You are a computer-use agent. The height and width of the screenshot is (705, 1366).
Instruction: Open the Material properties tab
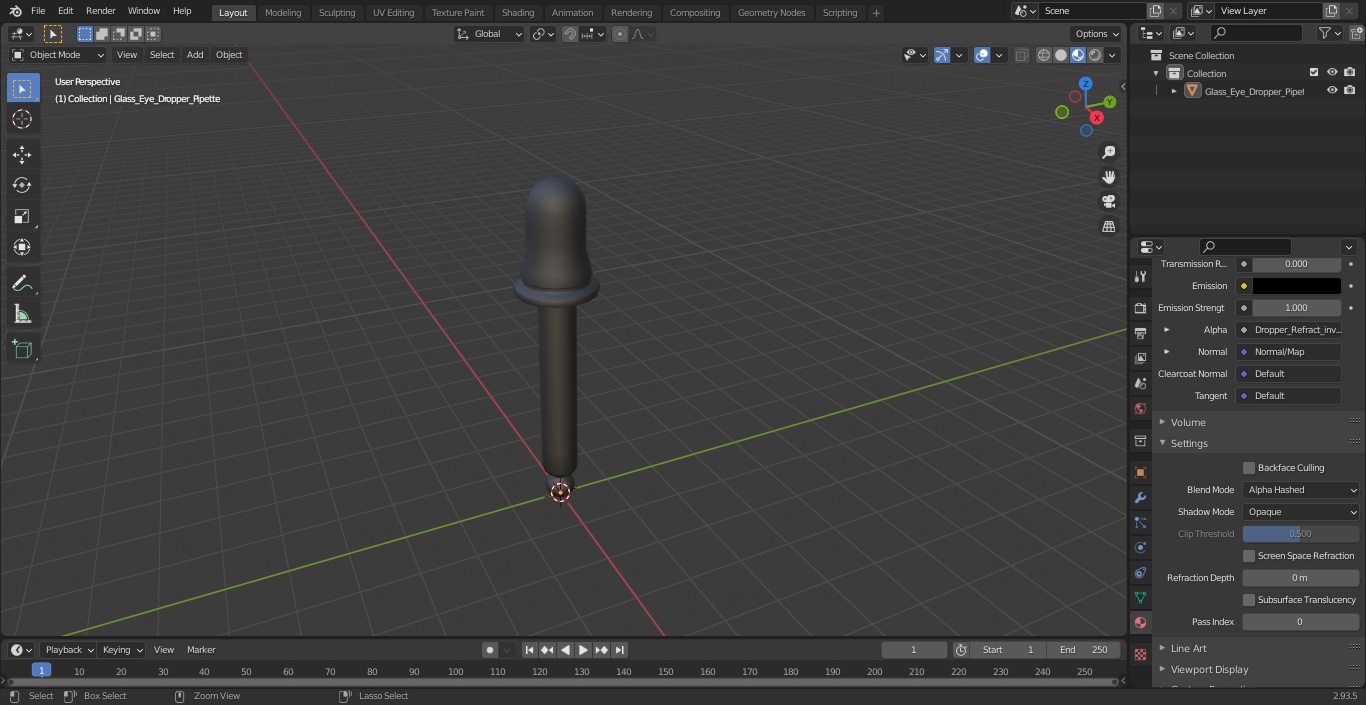1140,622
